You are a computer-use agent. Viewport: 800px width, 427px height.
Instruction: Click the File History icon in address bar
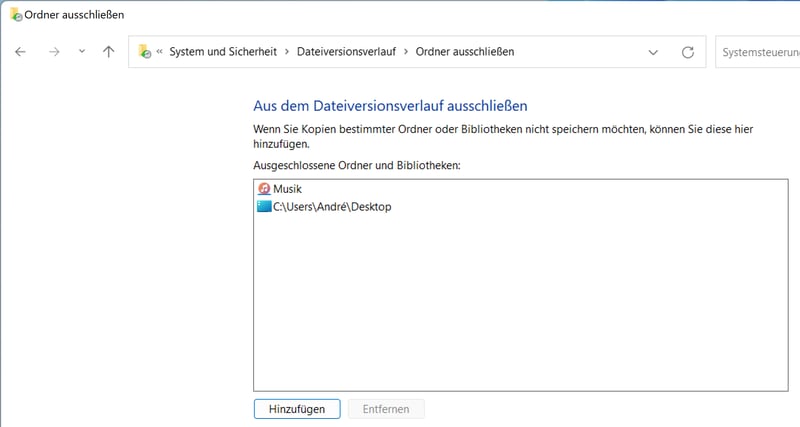pos(145,52)
